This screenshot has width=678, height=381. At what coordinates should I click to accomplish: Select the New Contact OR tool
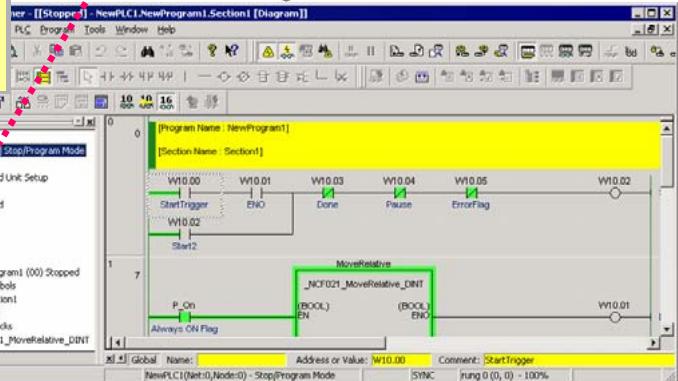(146, 77)
